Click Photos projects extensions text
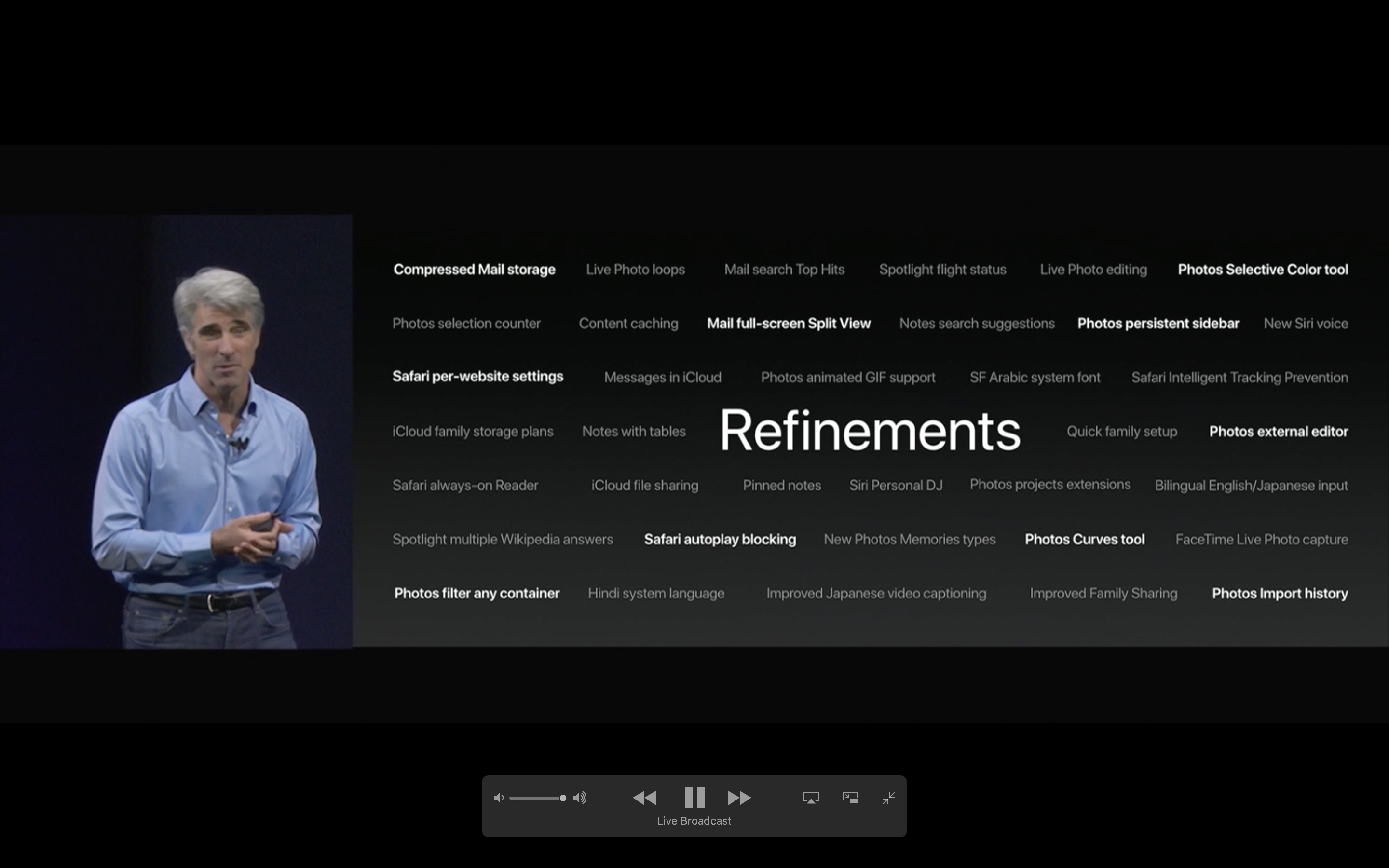1389x868 pixels. tap(1050, 484)
